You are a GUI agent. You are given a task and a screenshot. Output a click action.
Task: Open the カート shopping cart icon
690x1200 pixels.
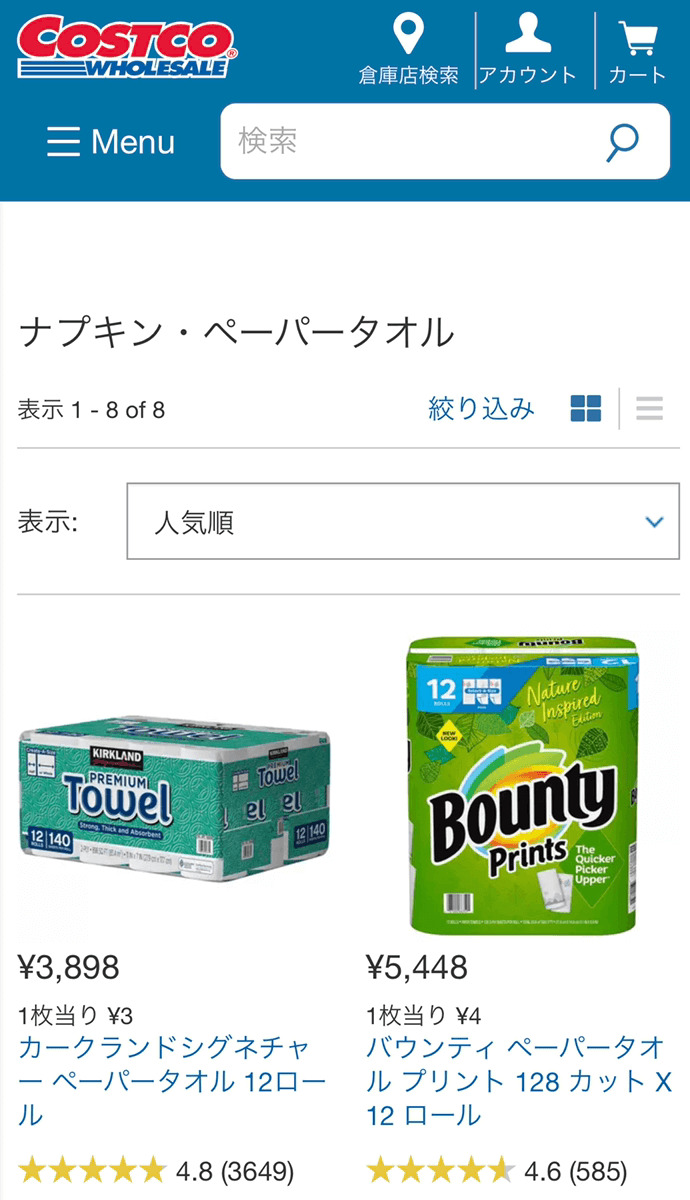(x=637, y=37)
